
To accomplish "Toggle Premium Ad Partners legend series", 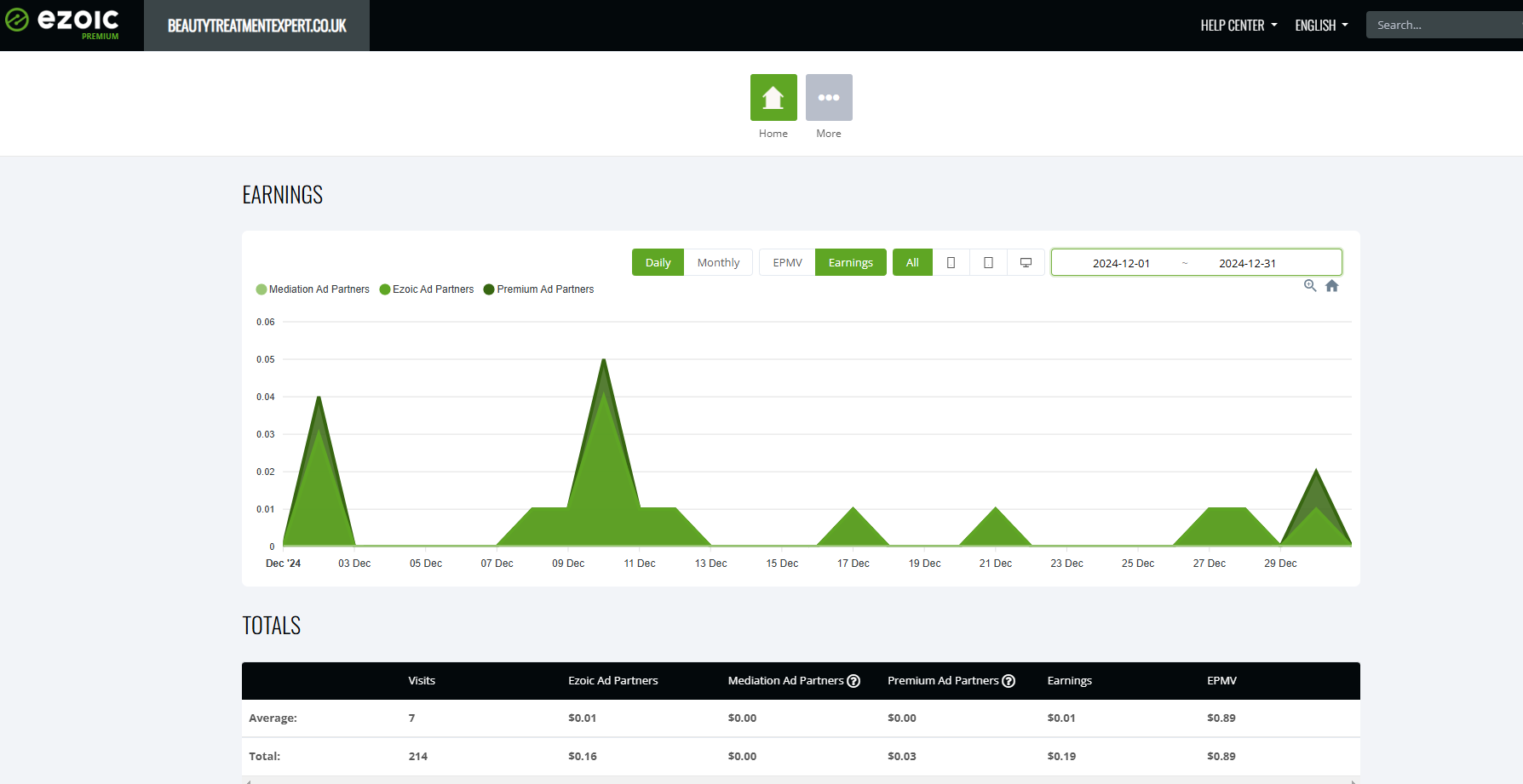I will (x=539, y=289).
